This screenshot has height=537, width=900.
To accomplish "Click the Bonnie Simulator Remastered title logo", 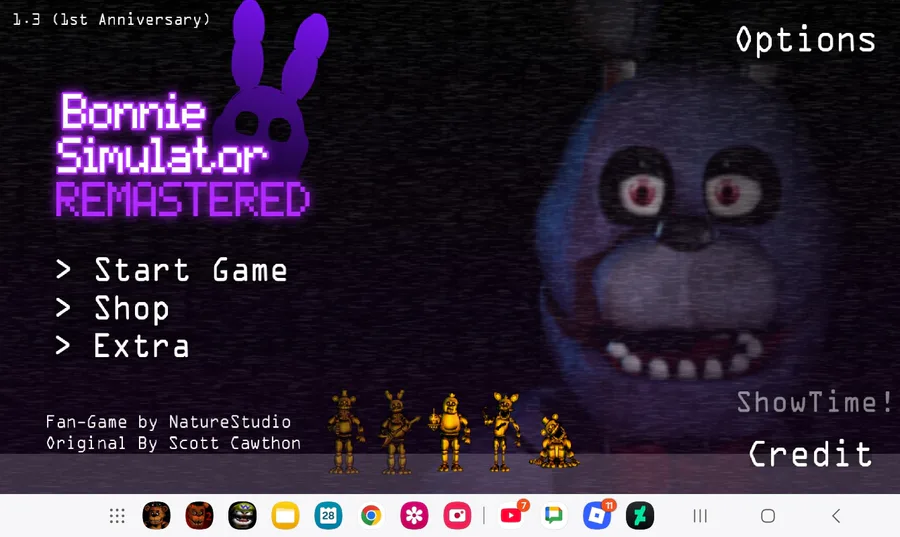I will (184, 155).
